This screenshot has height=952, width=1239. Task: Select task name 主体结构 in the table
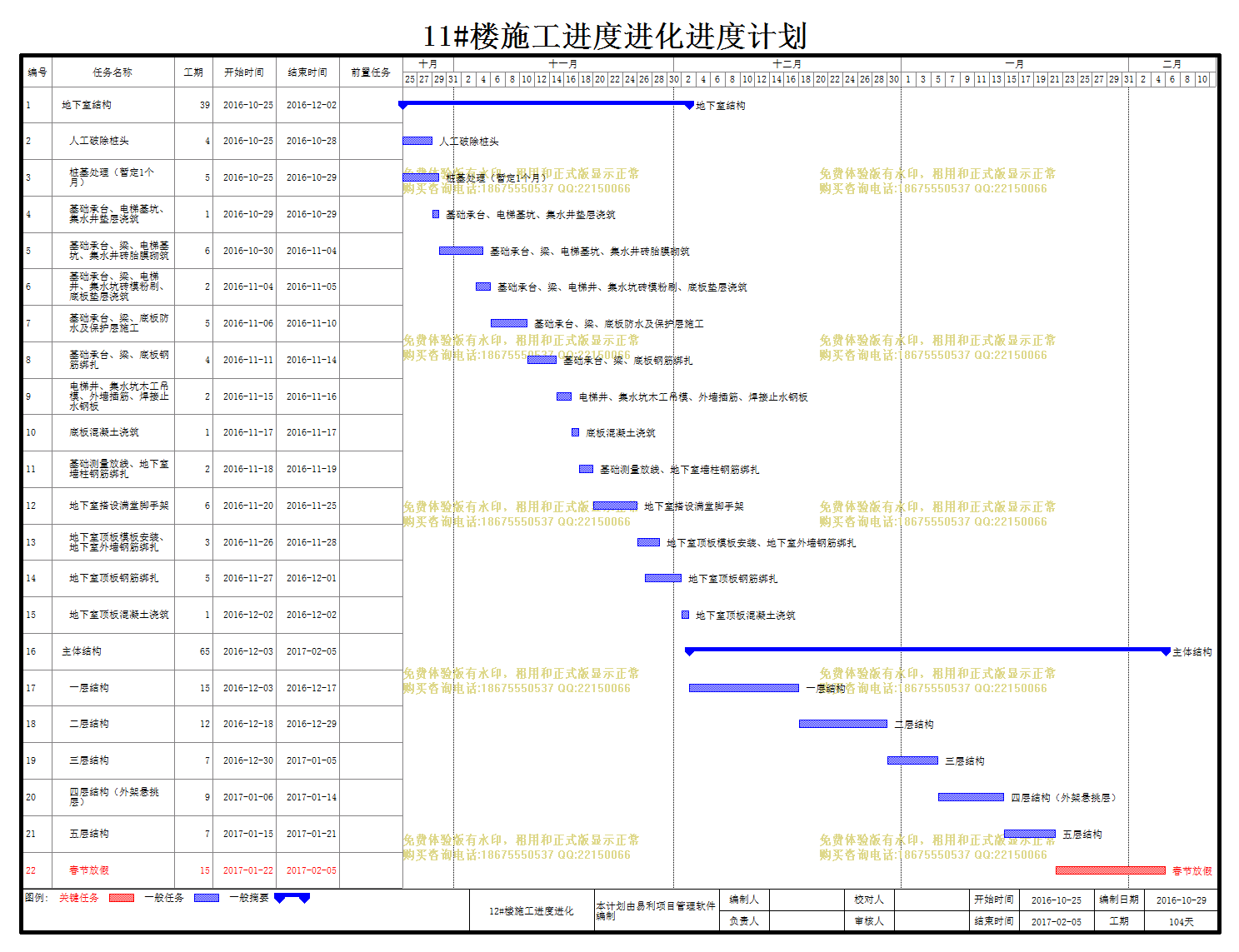(x=82, y=651)
